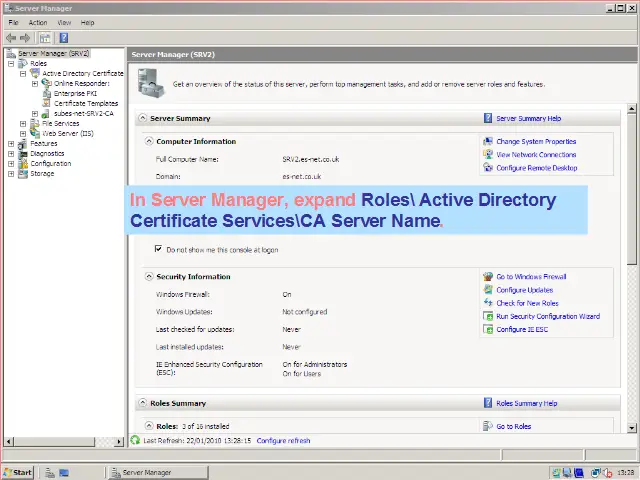Open Configure IE ESC link
The image size is (640, 480).
click(522, 329)
